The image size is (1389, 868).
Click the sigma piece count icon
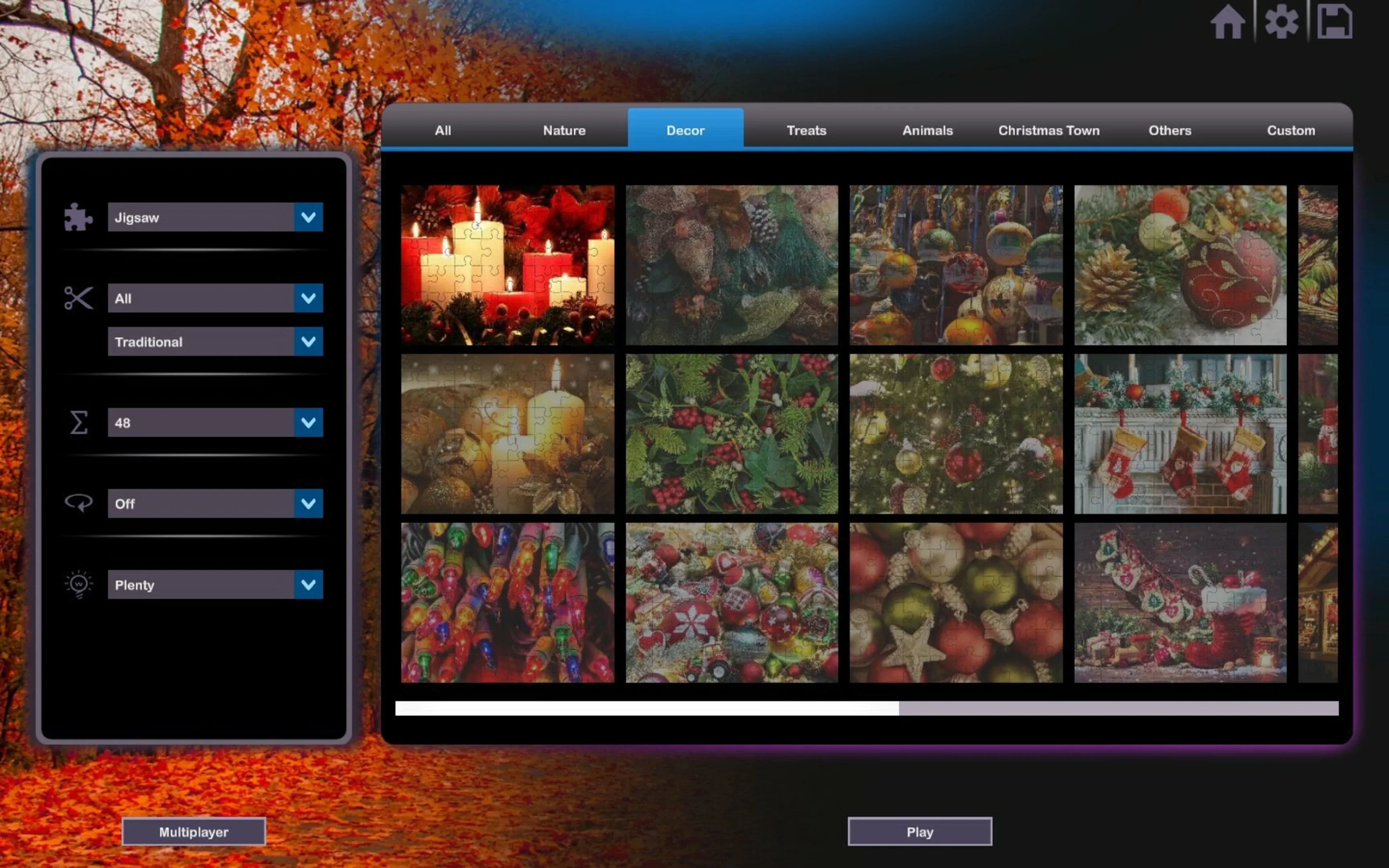coord(78,422)
